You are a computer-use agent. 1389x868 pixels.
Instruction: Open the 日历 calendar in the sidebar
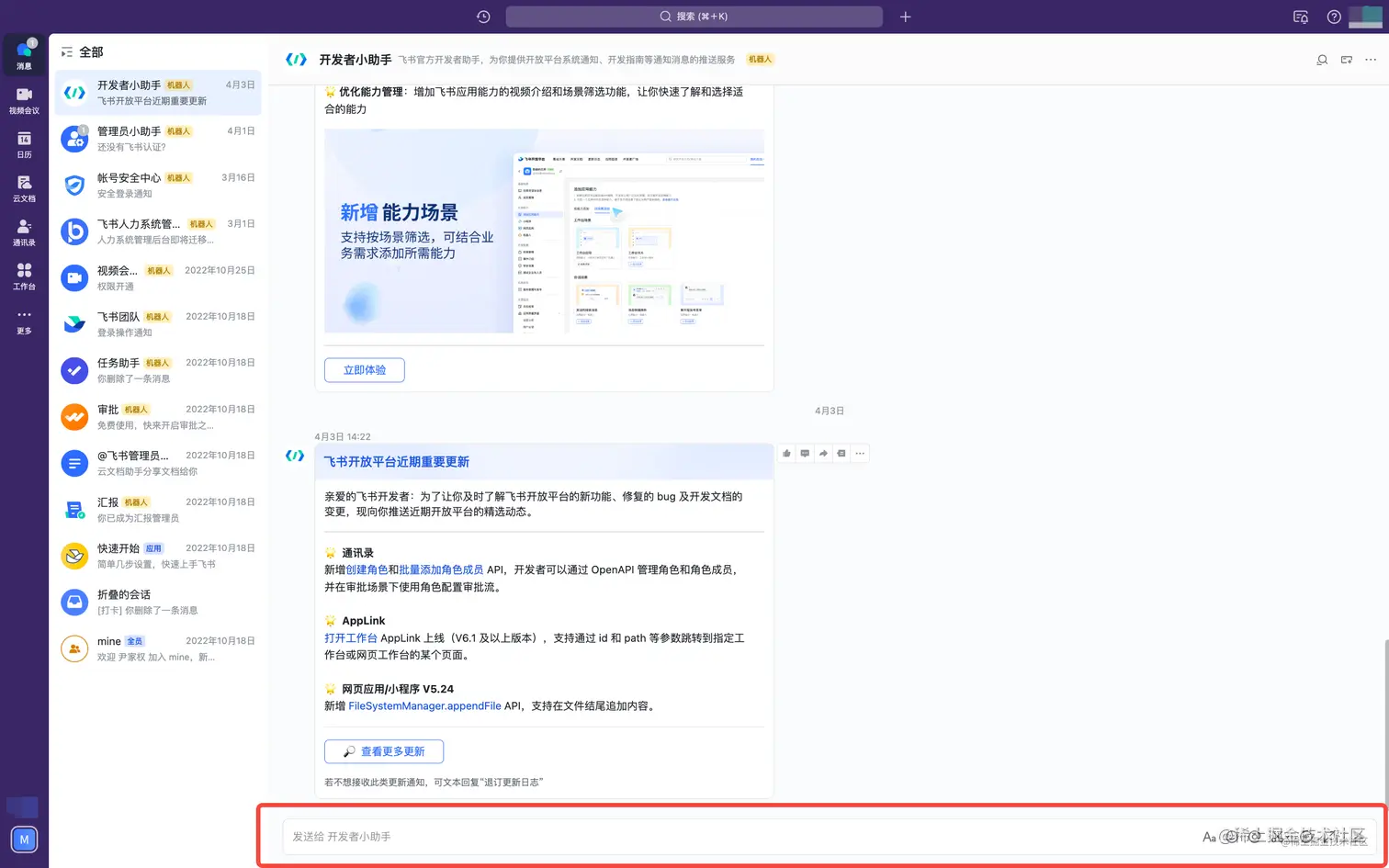coord(24,144)
